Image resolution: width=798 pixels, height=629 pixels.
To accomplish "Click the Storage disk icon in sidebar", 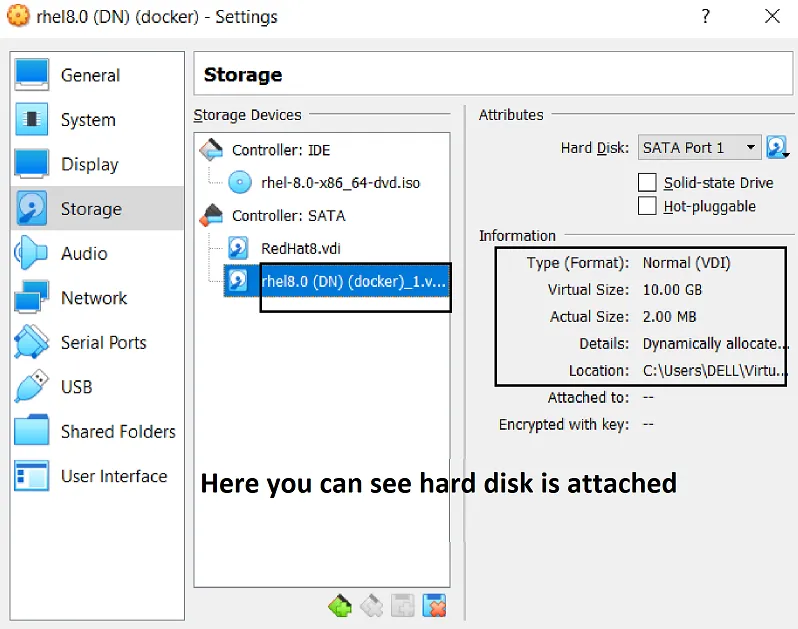I will [32, 208].
